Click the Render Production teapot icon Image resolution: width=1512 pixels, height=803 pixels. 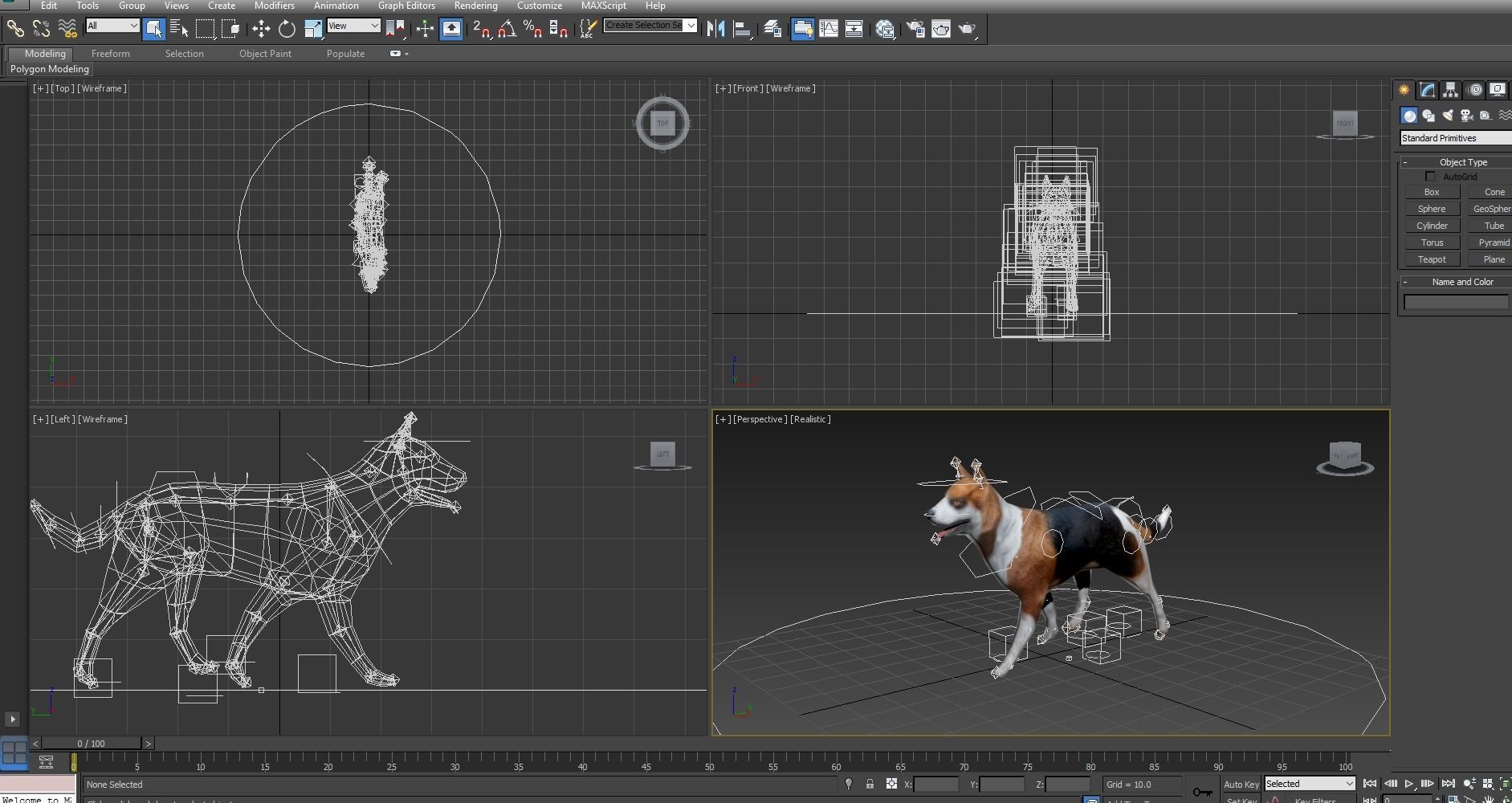tap(968, 29)
